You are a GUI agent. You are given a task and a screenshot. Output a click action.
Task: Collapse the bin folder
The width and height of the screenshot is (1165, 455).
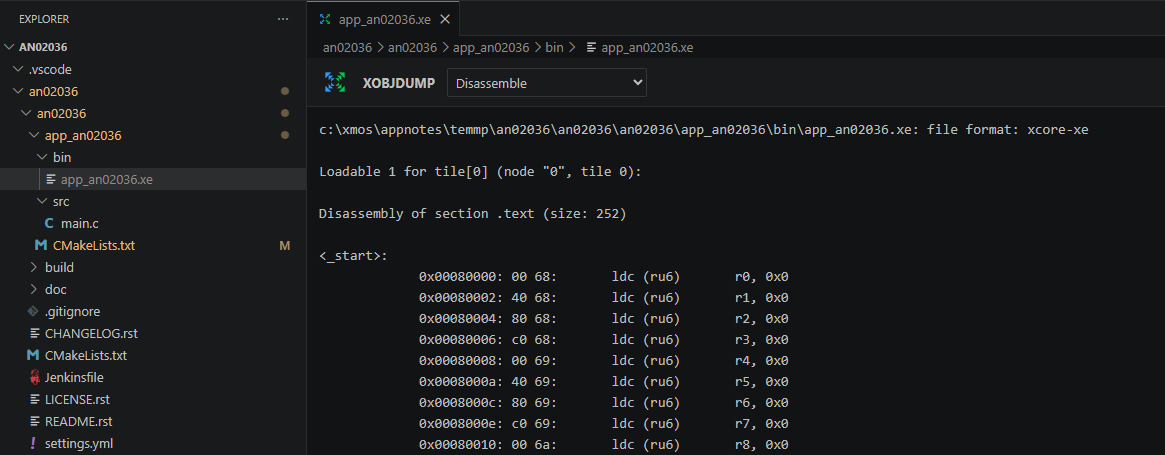42,158
